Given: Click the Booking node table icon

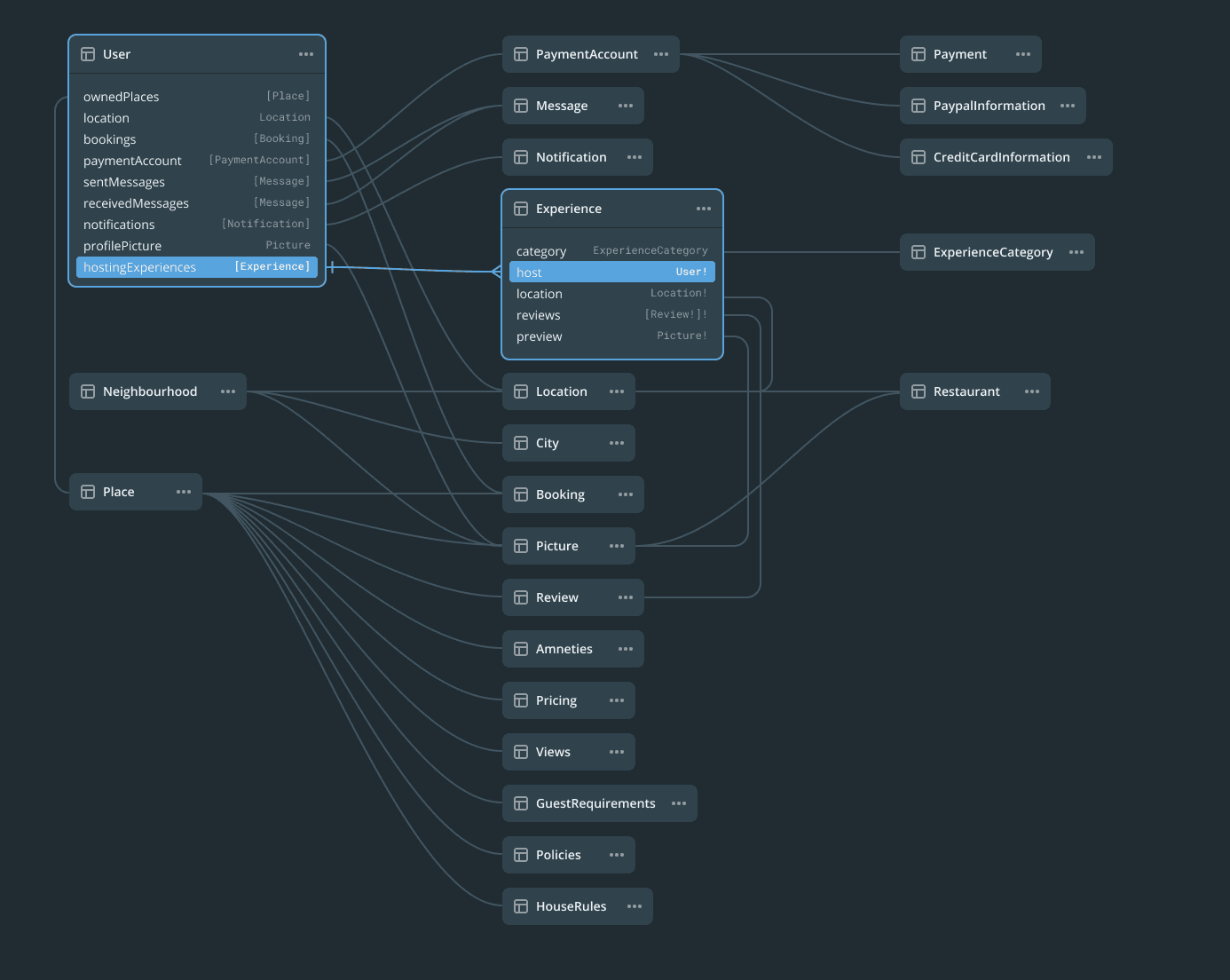Looking at the screenshot, I should tap(521, 494).
